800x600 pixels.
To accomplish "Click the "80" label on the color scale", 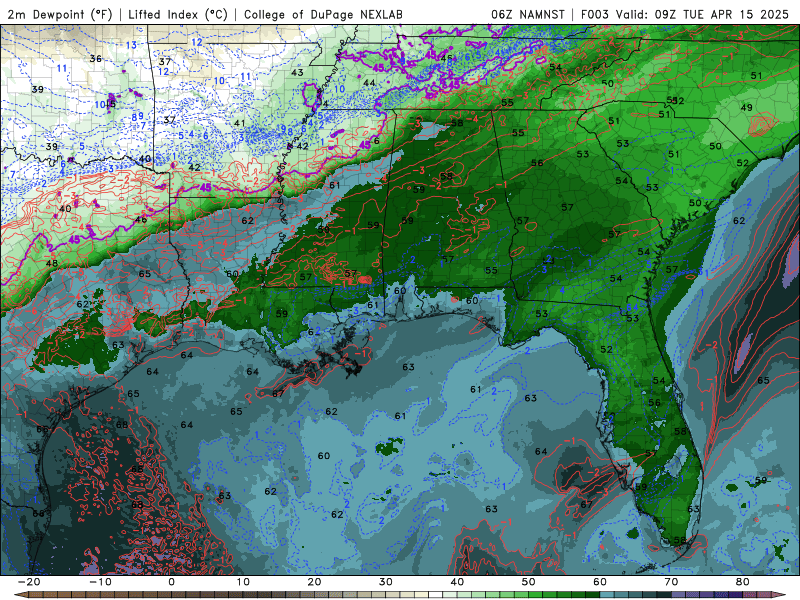I will point(743,582).
